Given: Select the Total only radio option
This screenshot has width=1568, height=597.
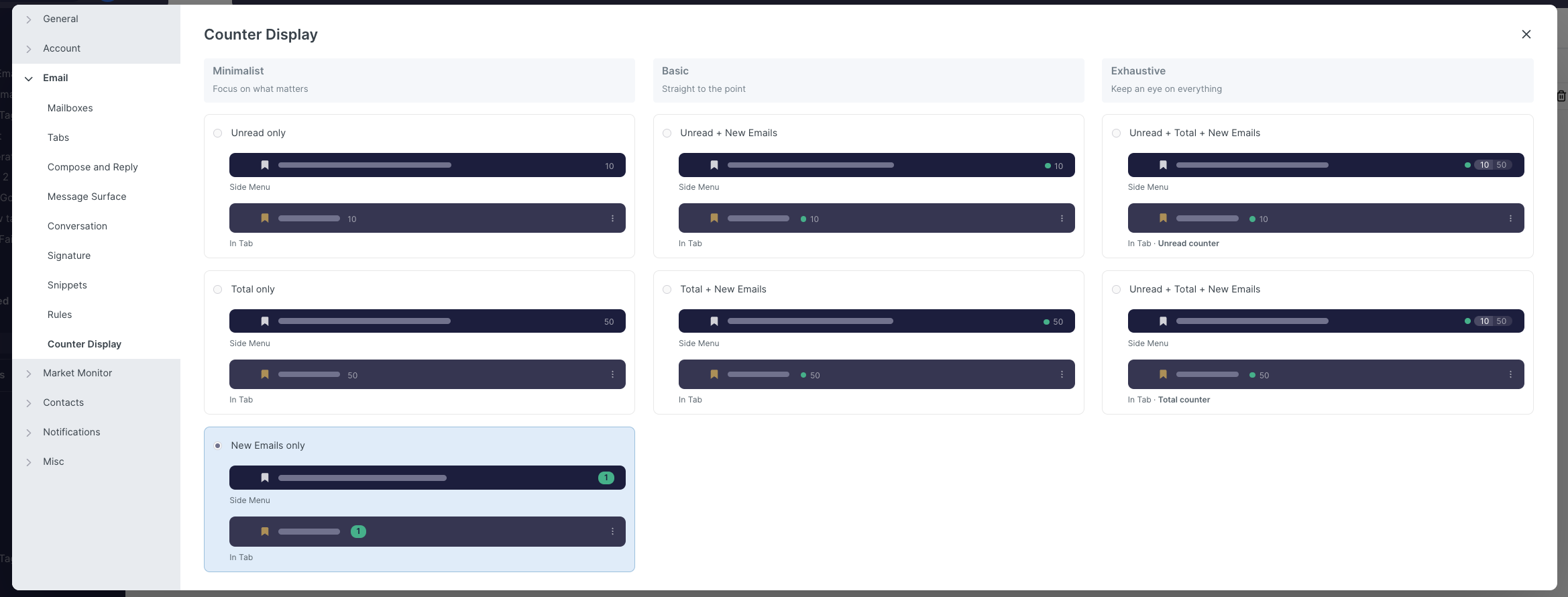Looking at the screenshot, I should coord(218,290).
